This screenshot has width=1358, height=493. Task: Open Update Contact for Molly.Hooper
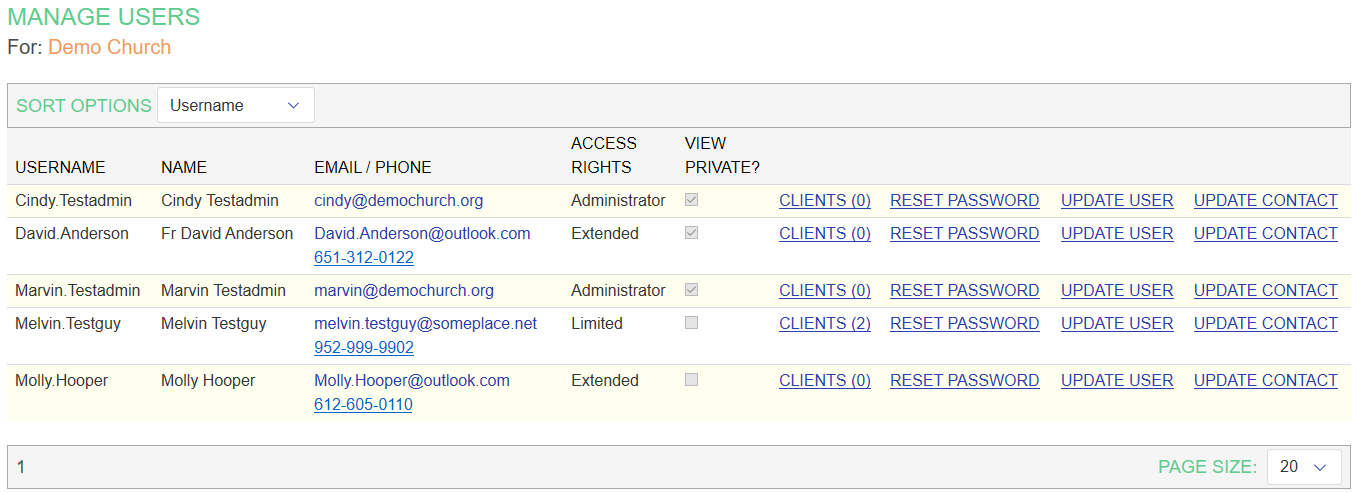tap(1265, 381)
